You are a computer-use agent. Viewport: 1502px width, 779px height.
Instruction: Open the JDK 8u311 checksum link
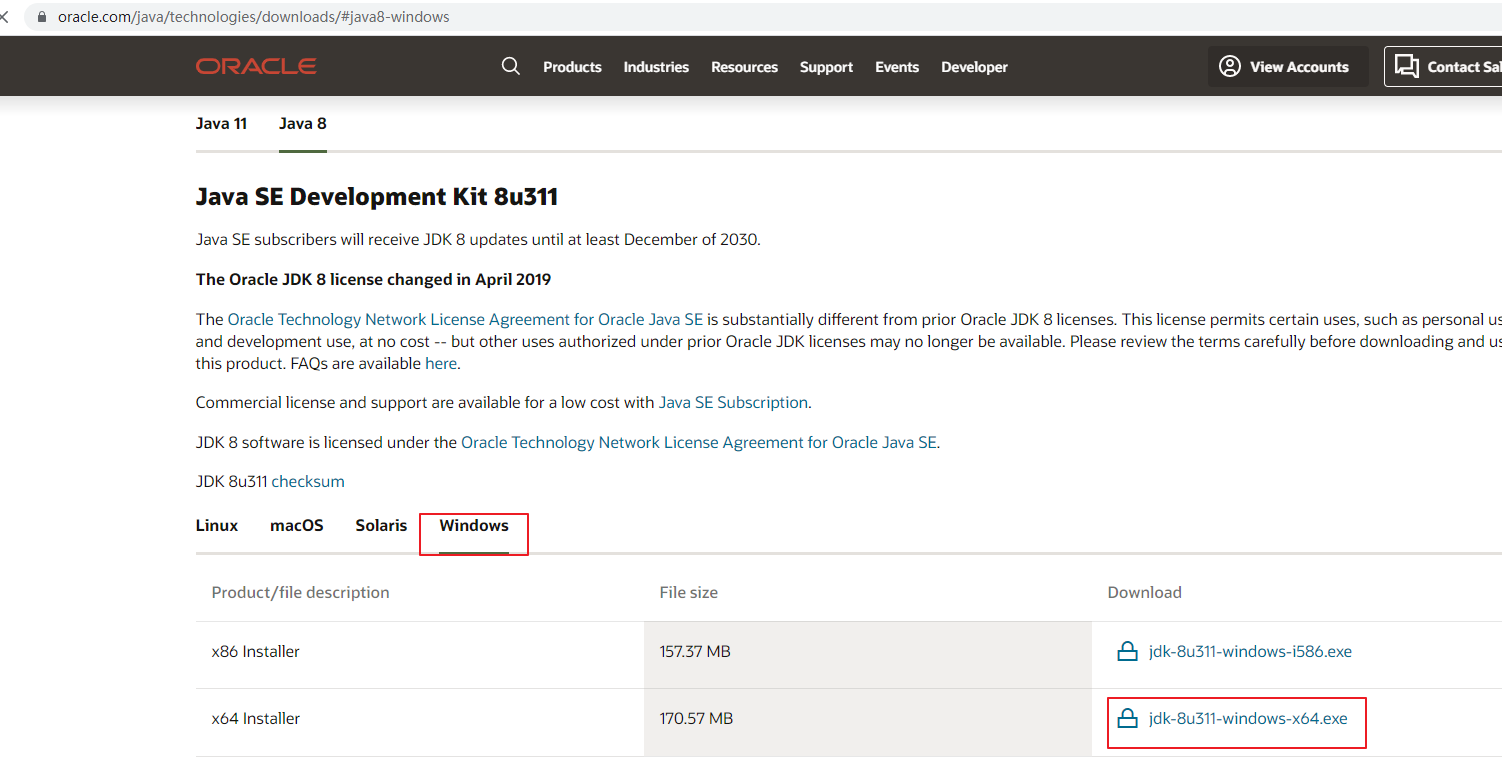click(308, 482)
